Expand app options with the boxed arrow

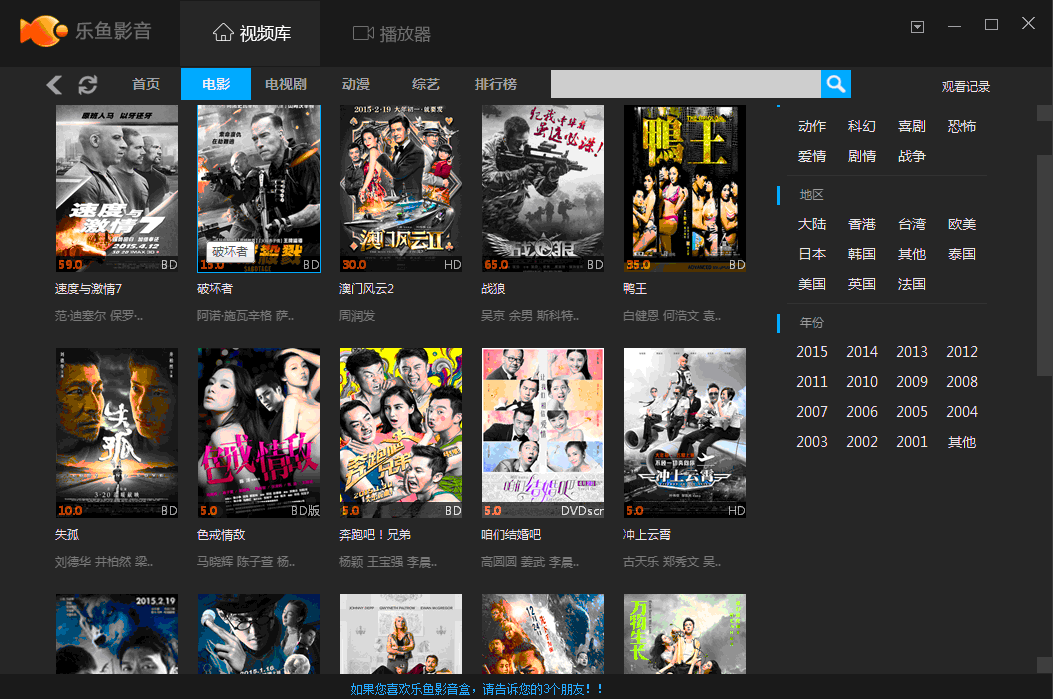tap(917, 27)
